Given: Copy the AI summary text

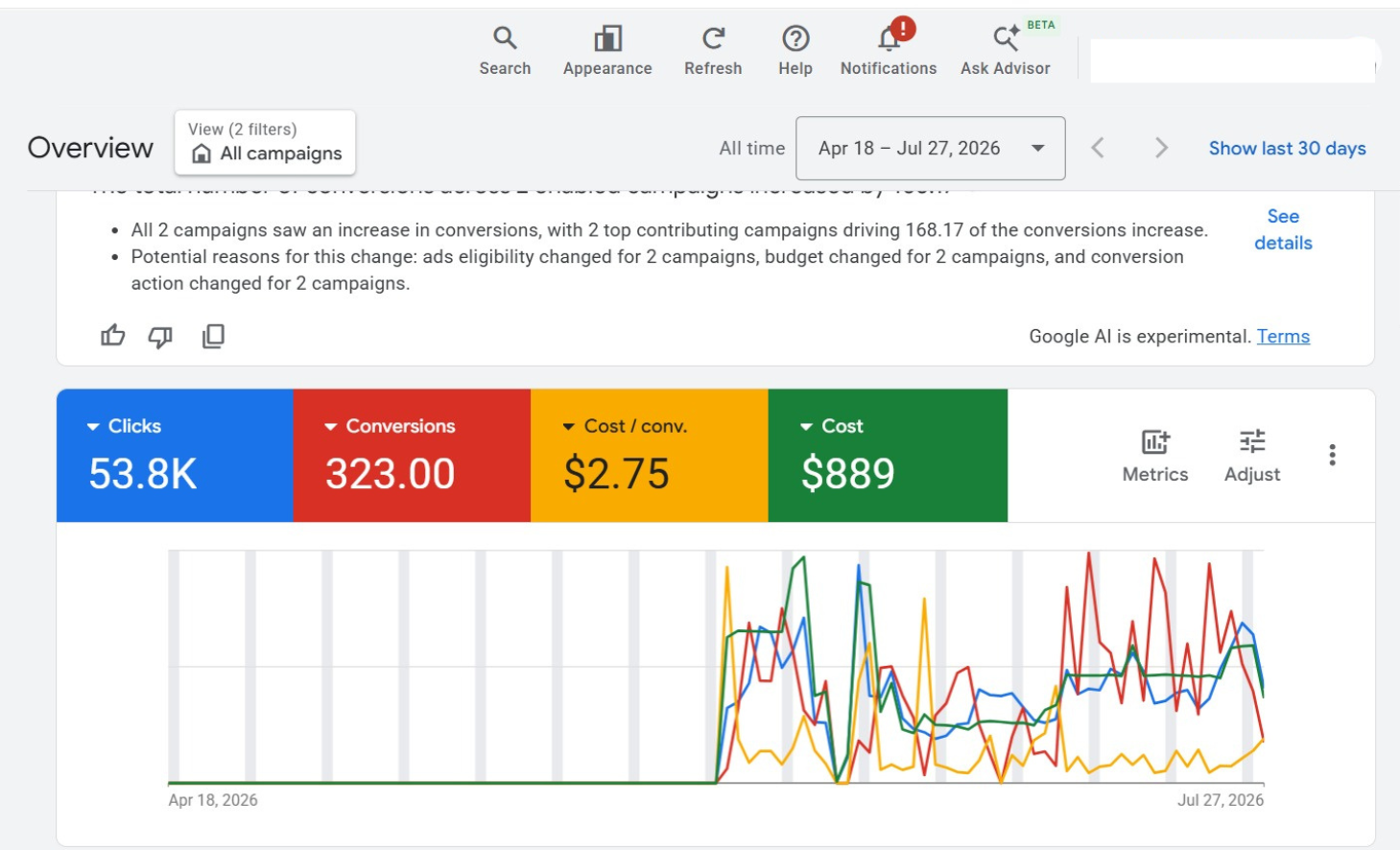Looking at the screenshot, I should [x=213, y=336].
